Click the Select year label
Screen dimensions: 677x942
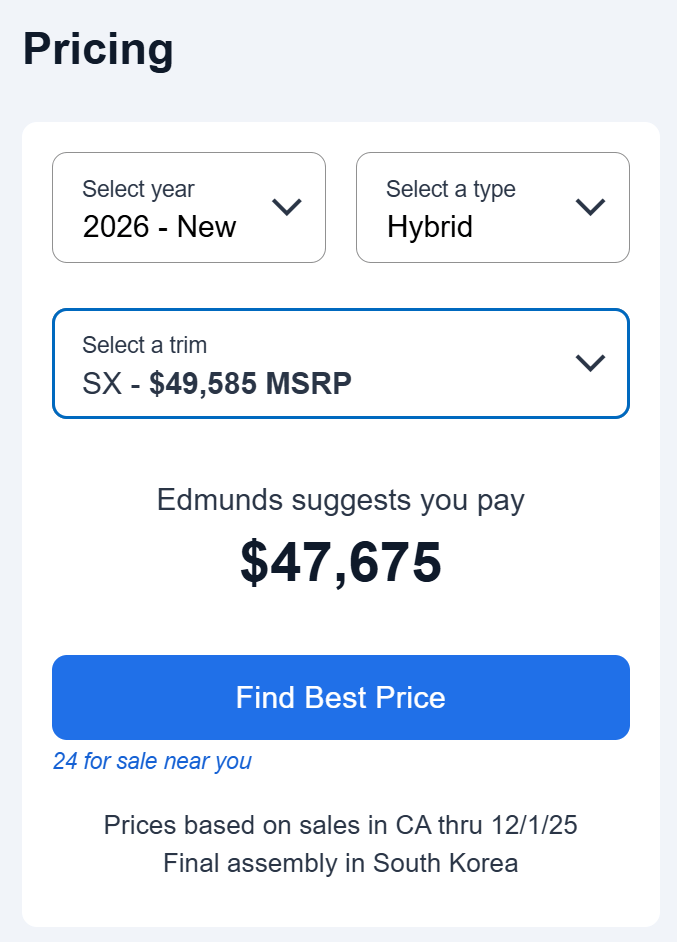pos(138,189)
